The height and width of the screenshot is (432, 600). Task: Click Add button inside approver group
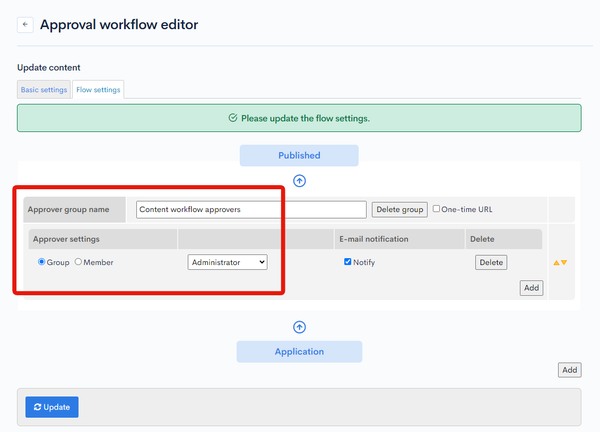(x=532, y=288)
